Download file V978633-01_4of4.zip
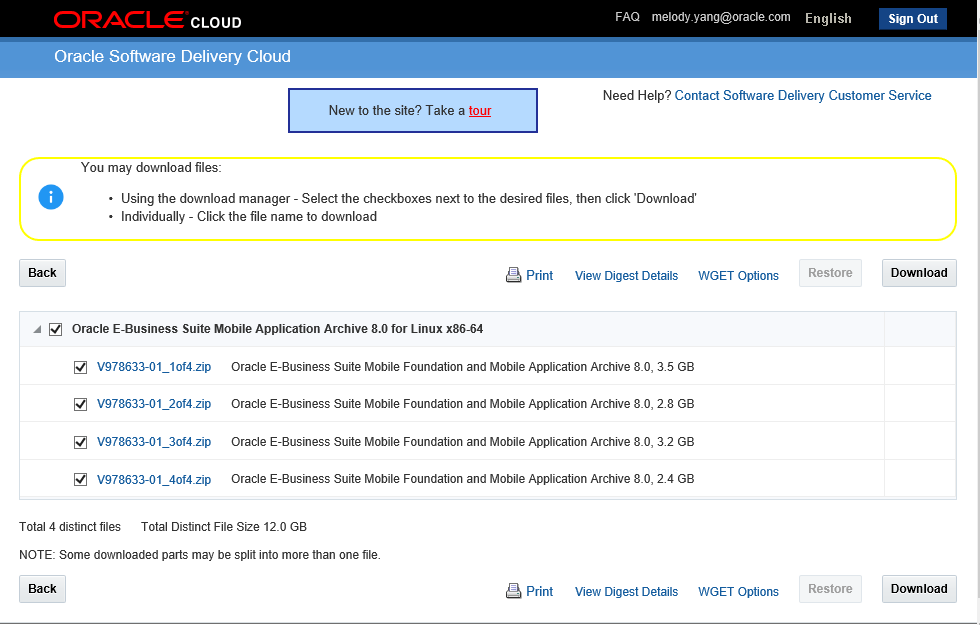980x625 pixels. point(154,479)
